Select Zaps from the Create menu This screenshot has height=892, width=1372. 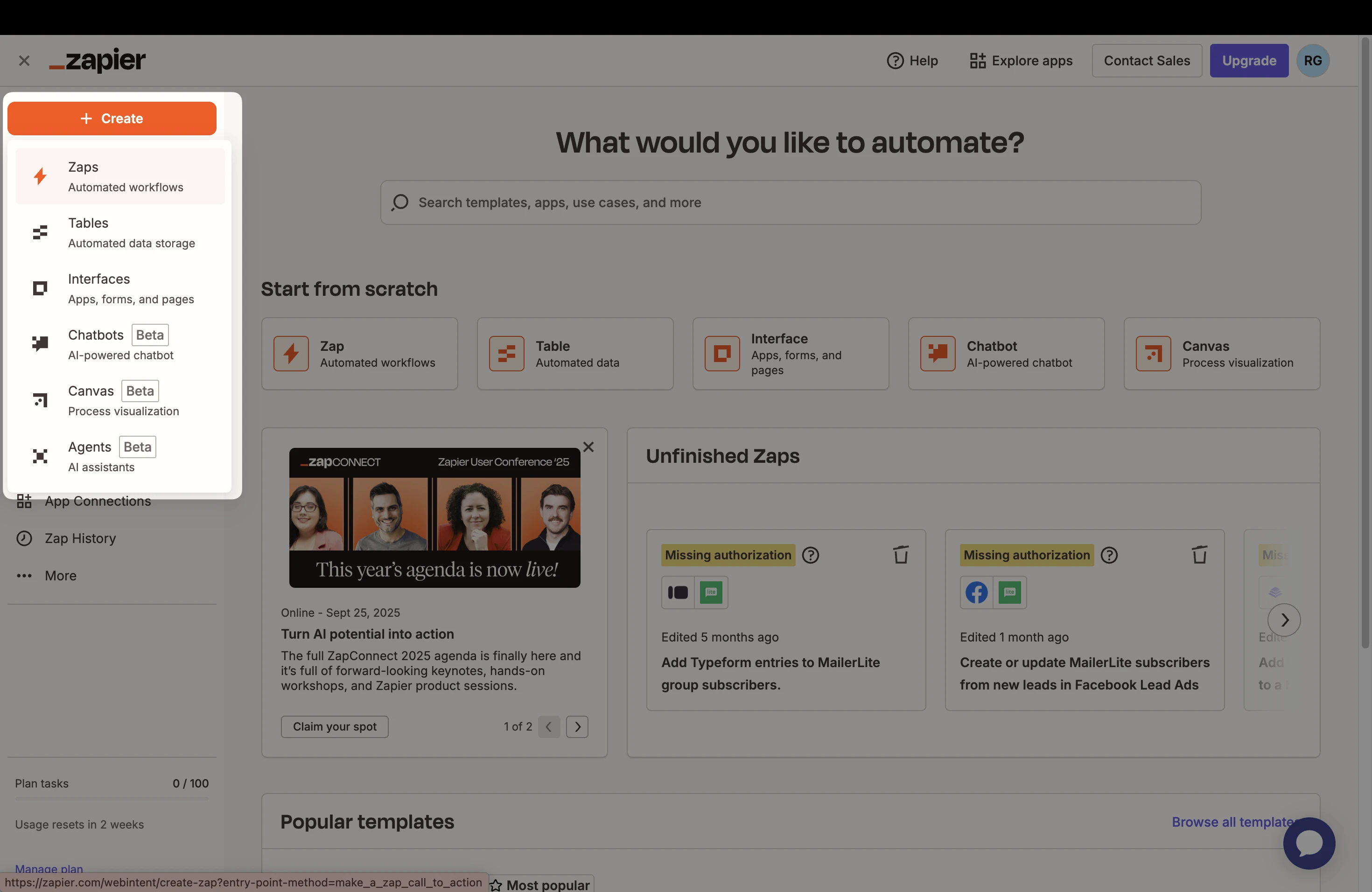click(120, 176)
